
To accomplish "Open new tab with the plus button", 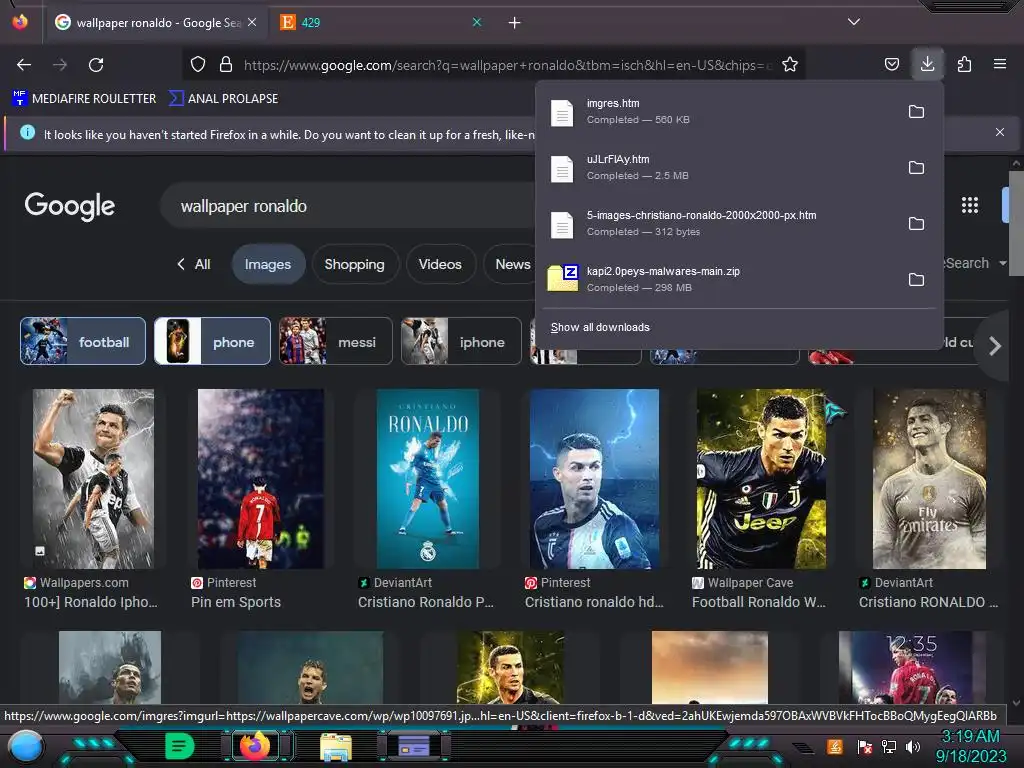I will point(515,23).
